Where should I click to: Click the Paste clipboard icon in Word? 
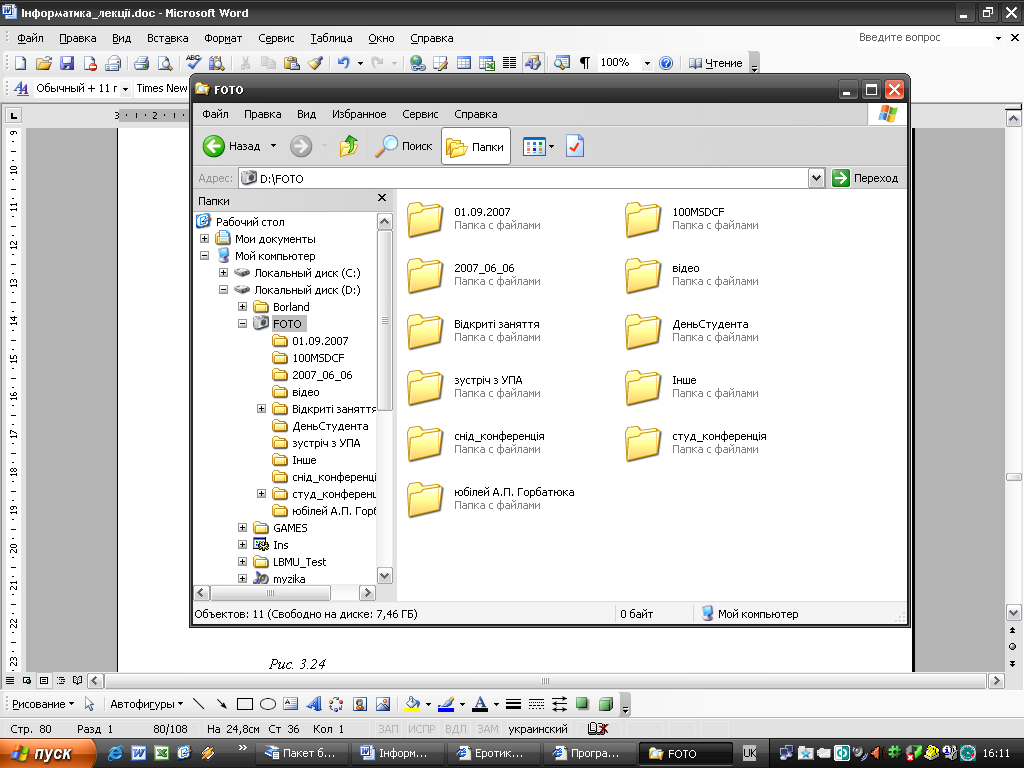(291, 63)
